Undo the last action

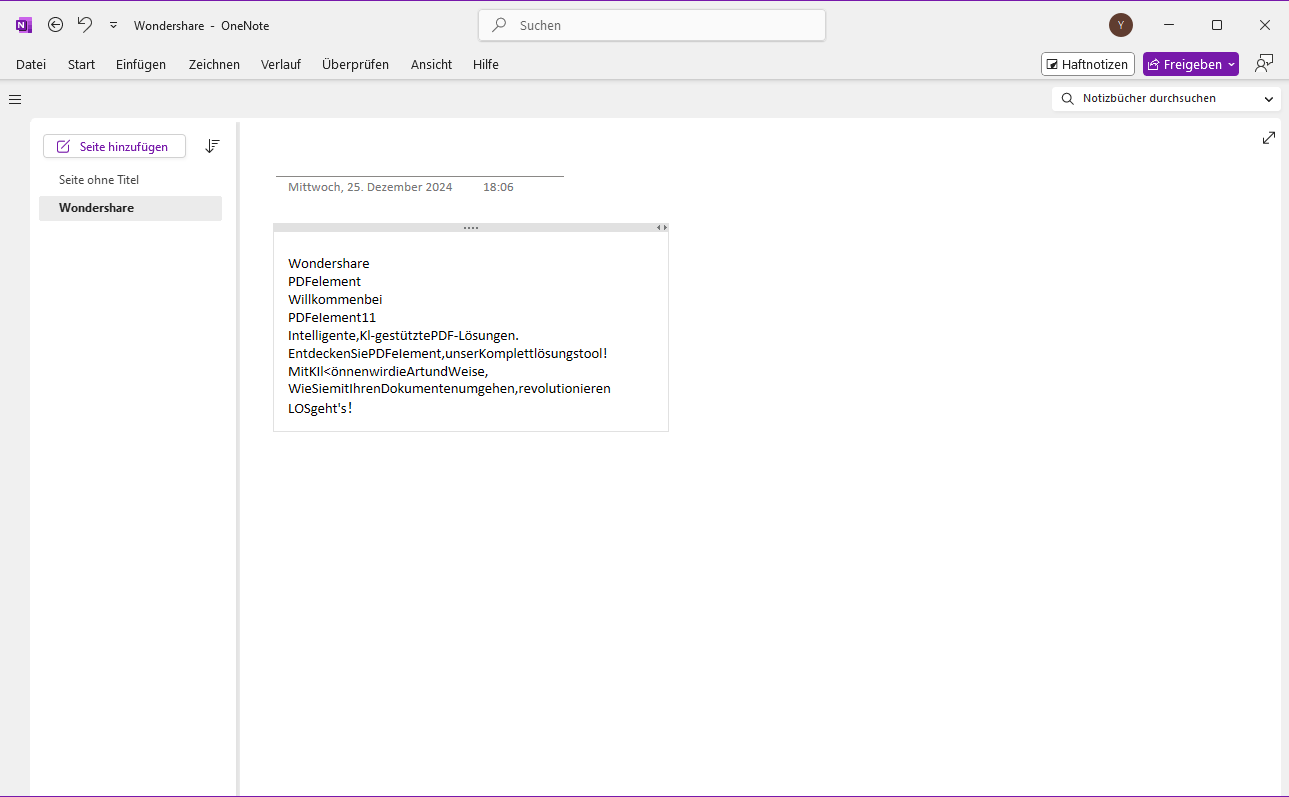[85, 25]
